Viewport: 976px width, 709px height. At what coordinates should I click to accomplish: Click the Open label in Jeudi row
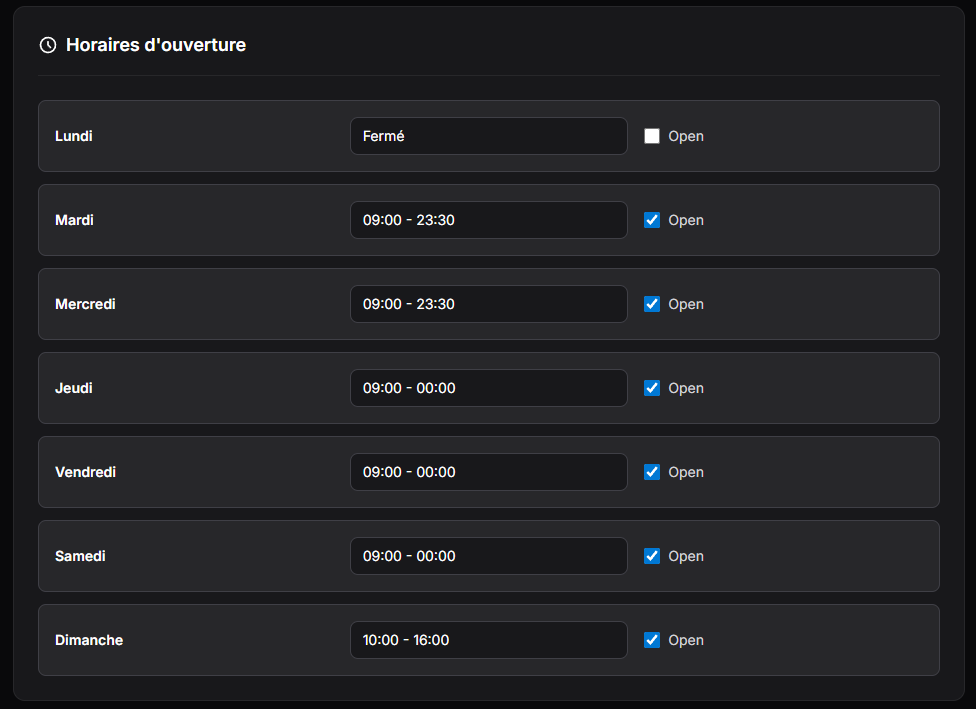click(x=686, y=388)
